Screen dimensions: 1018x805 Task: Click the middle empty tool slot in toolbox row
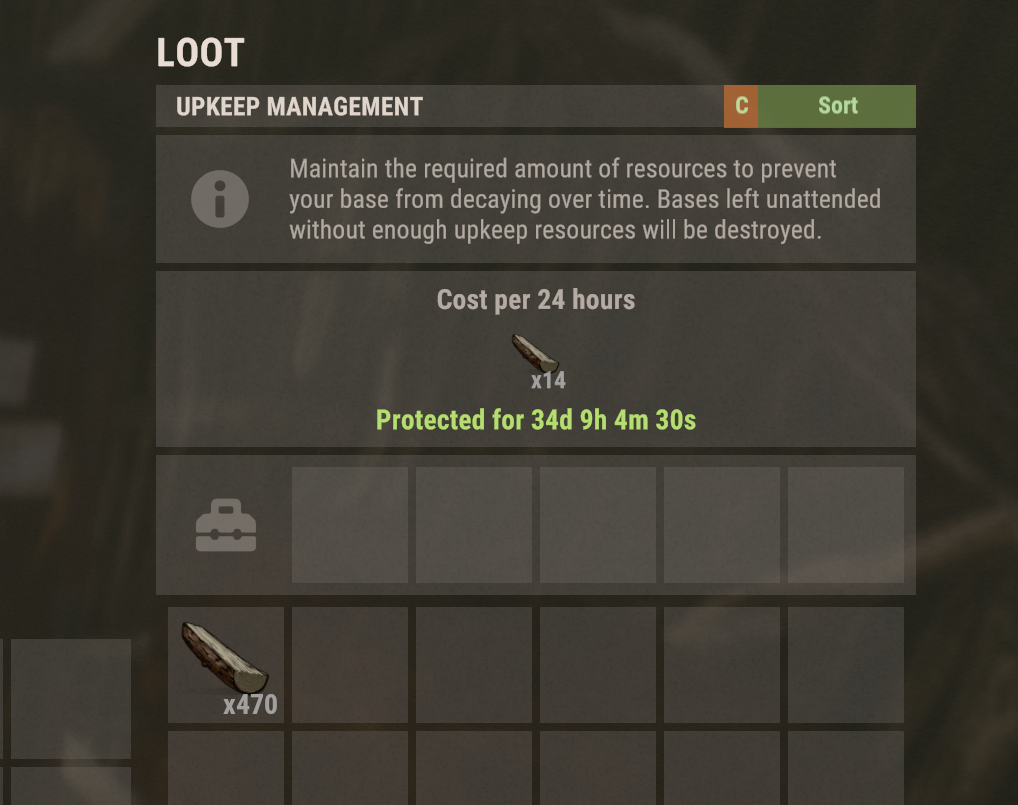point(598,525)
